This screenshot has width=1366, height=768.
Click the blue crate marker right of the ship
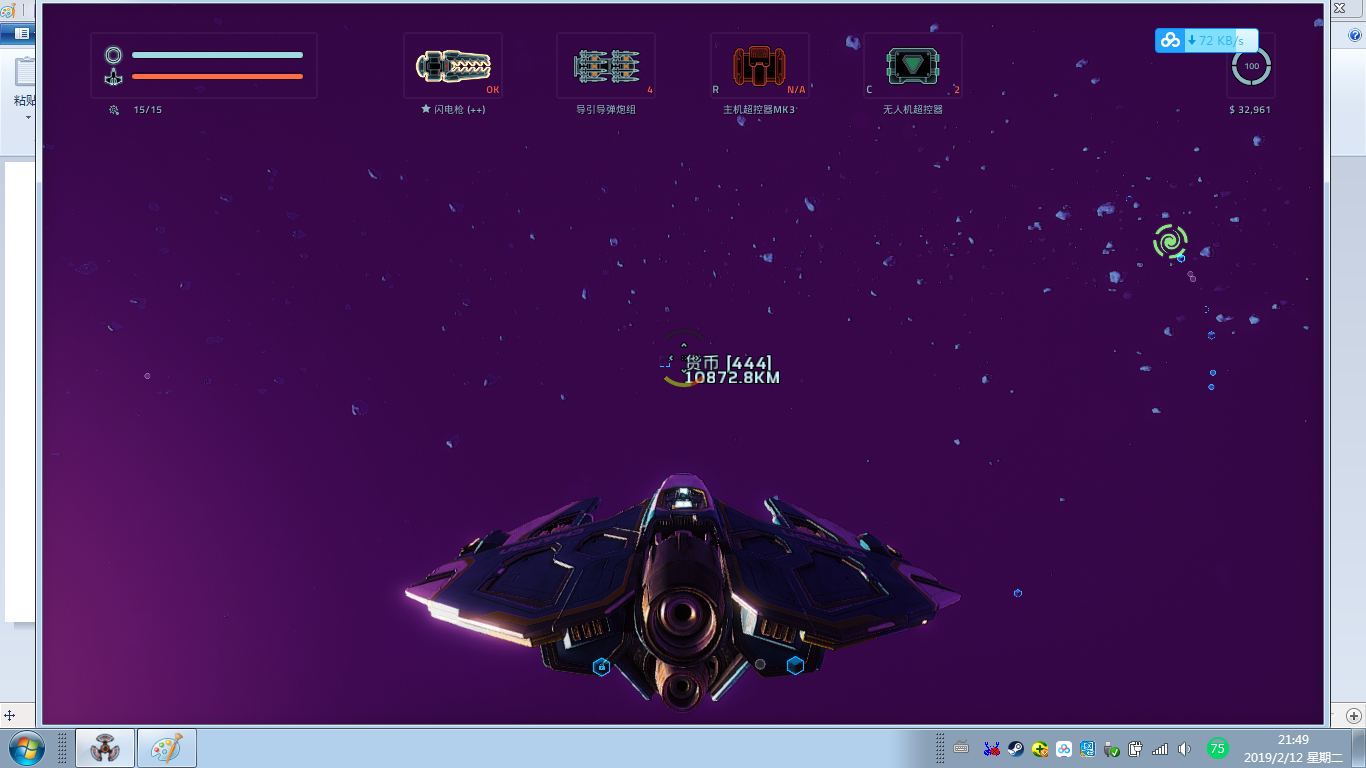coord(1017,593)
